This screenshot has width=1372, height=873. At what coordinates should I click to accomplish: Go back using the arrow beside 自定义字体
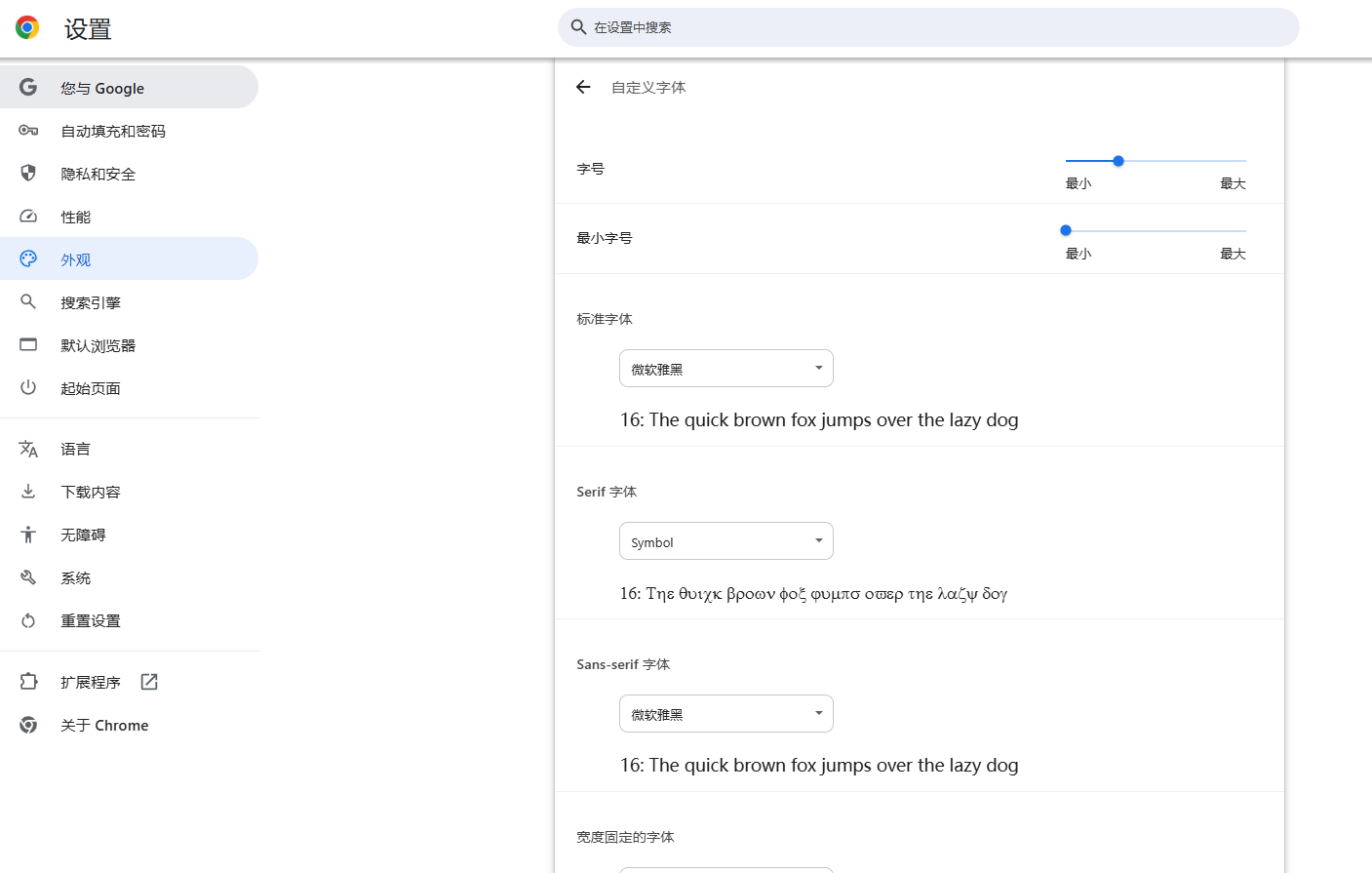click(583, 87)
